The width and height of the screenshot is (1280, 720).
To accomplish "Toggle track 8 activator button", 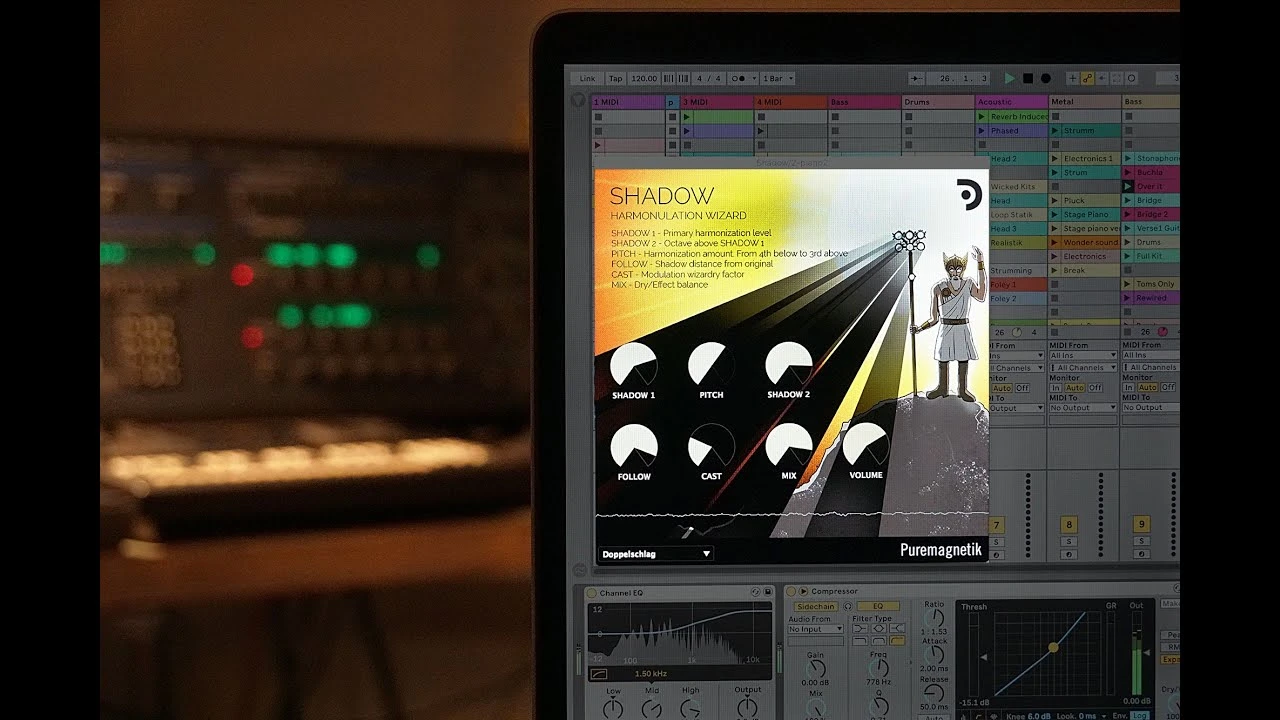I will [x=1069, y=525].
